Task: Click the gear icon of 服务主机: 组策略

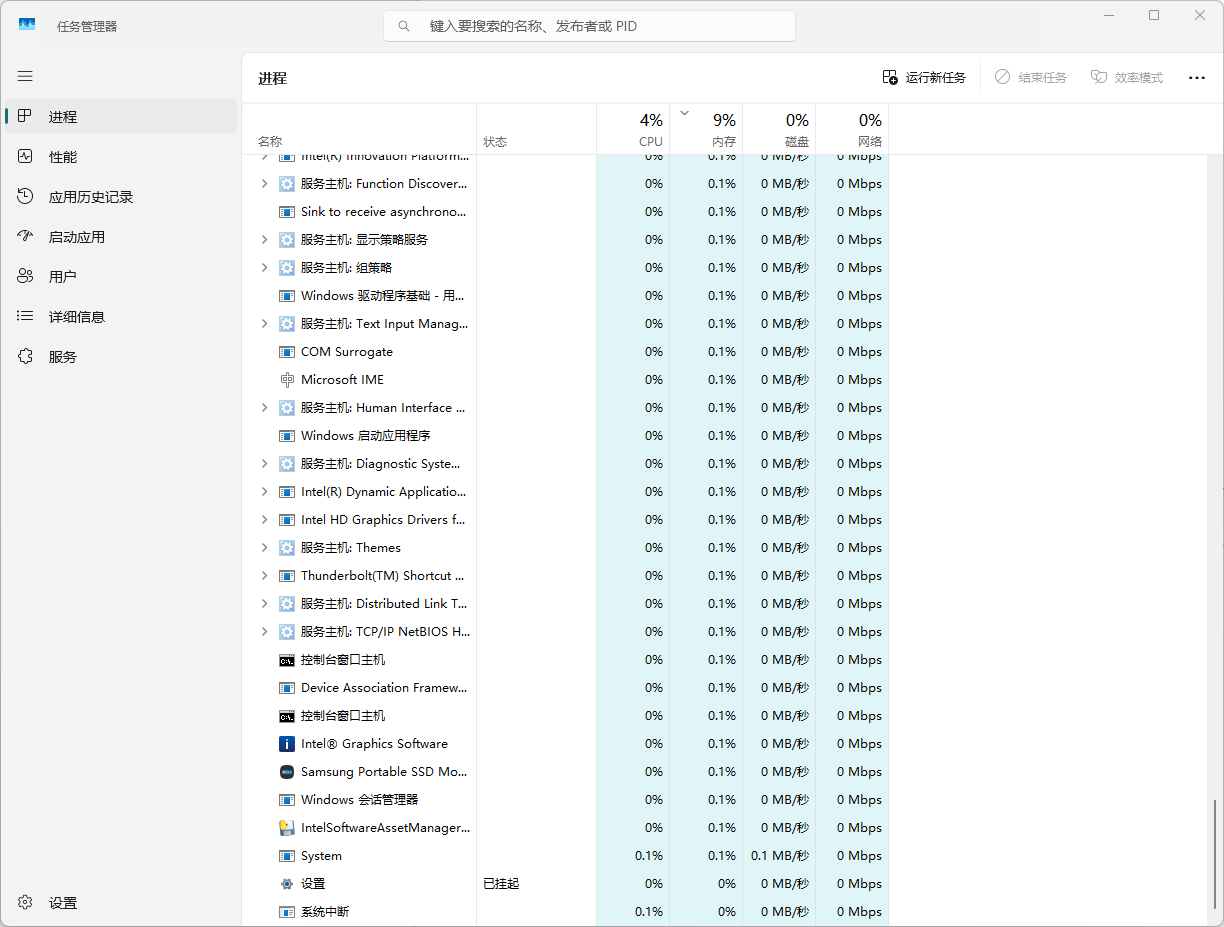Action: (x=287, y=268)
